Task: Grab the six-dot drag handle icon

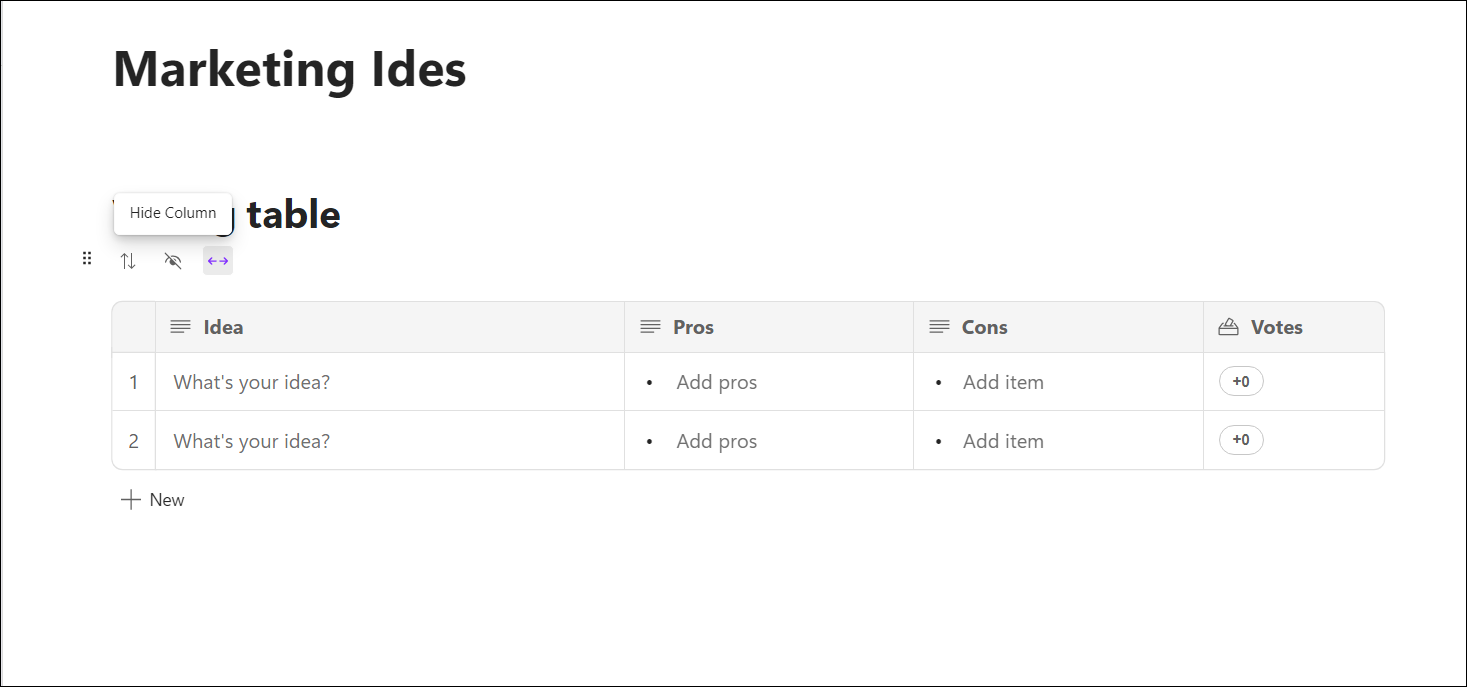Action: pyautogui.click(x=87, y=259)
